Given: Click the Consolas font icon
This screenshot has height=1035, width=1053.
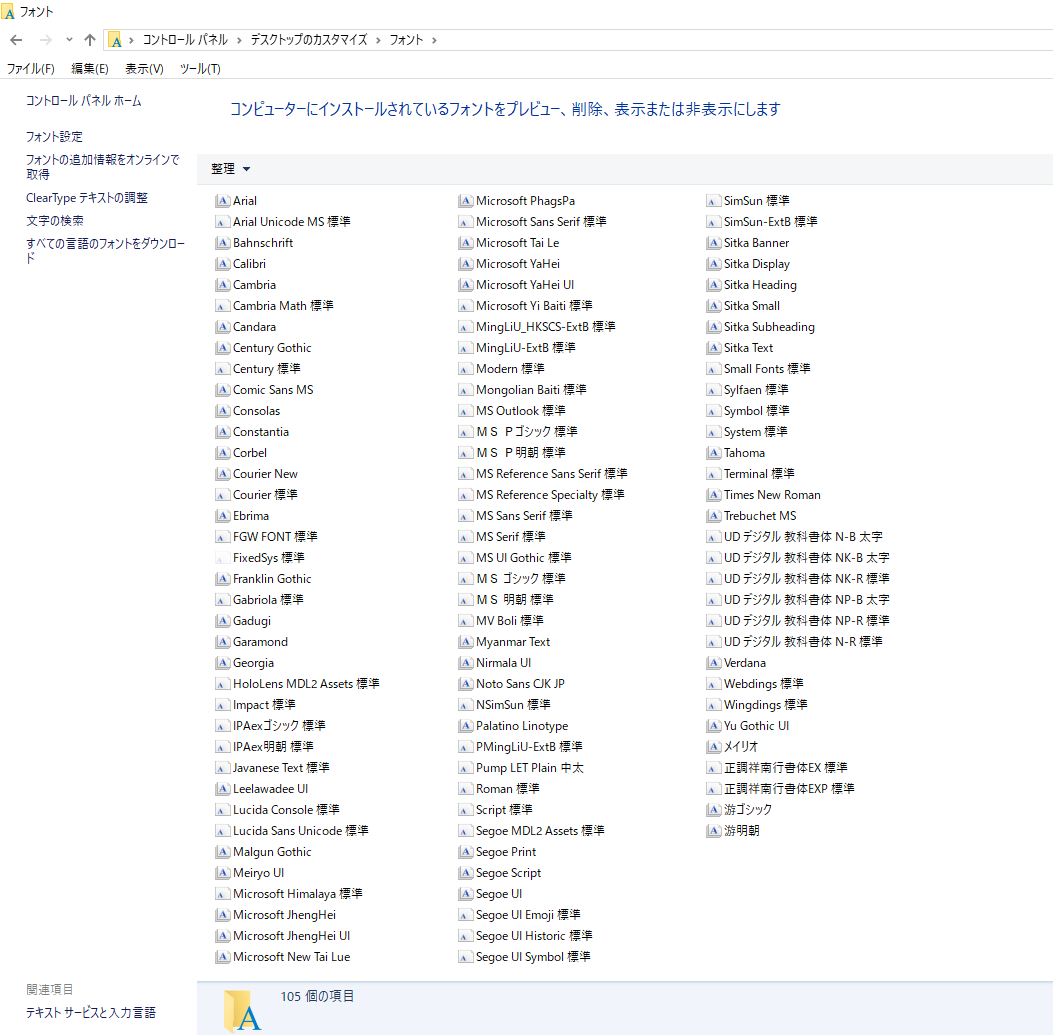Looking at the screenshot, I should (222, 410).
